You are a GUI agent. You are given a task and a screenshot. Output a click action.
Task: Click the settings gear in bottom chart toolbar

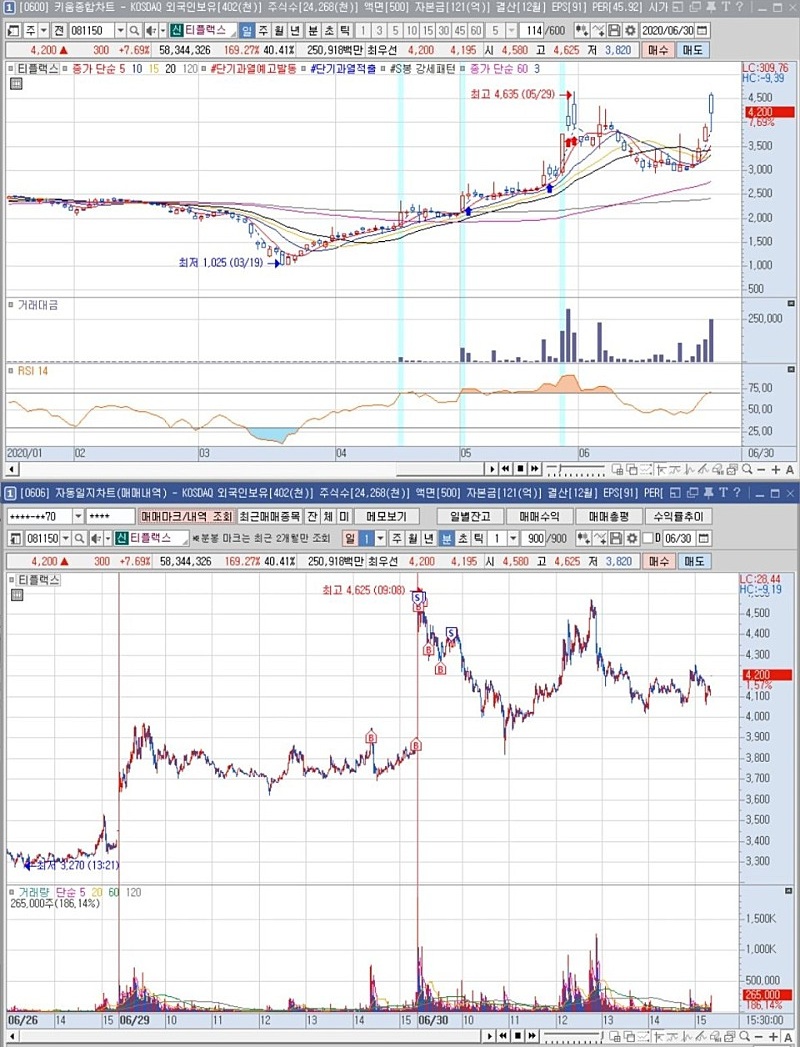[631, 539]
